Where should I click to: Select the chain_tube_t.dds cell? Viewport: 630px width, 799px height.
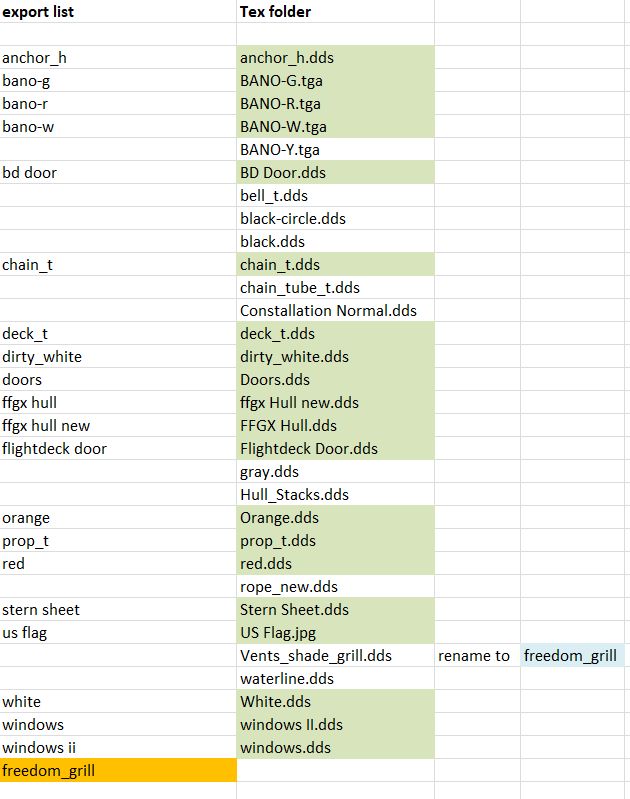(335, 287)
